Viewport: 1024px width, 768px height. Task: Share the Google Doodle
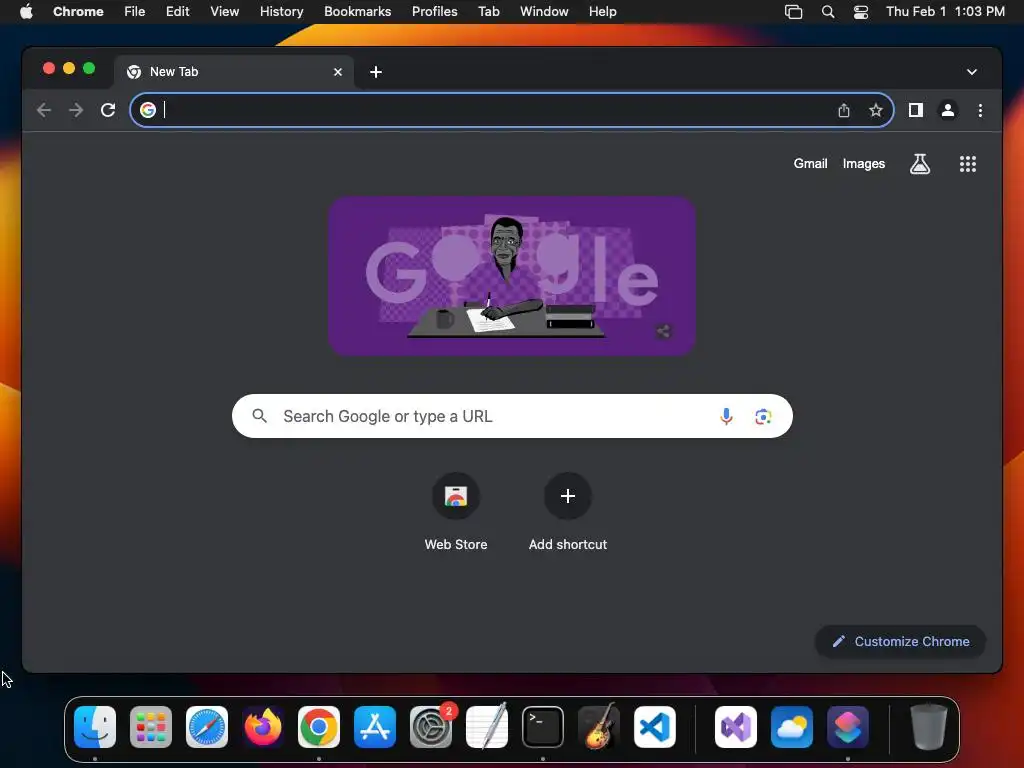tap(664, 331)
